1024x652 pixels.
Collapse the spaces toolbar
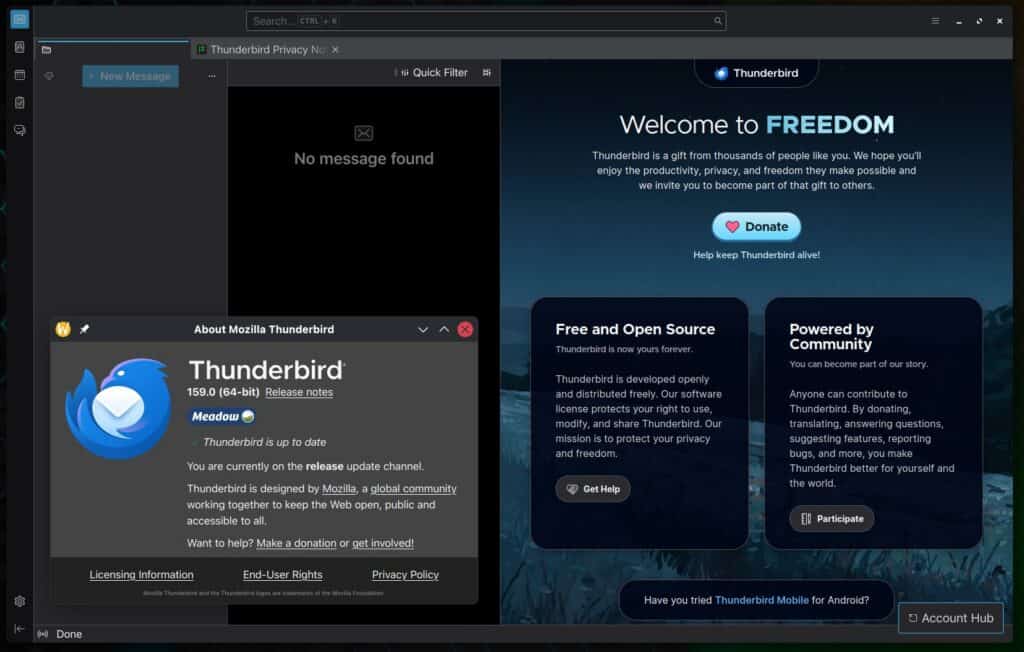20,628
